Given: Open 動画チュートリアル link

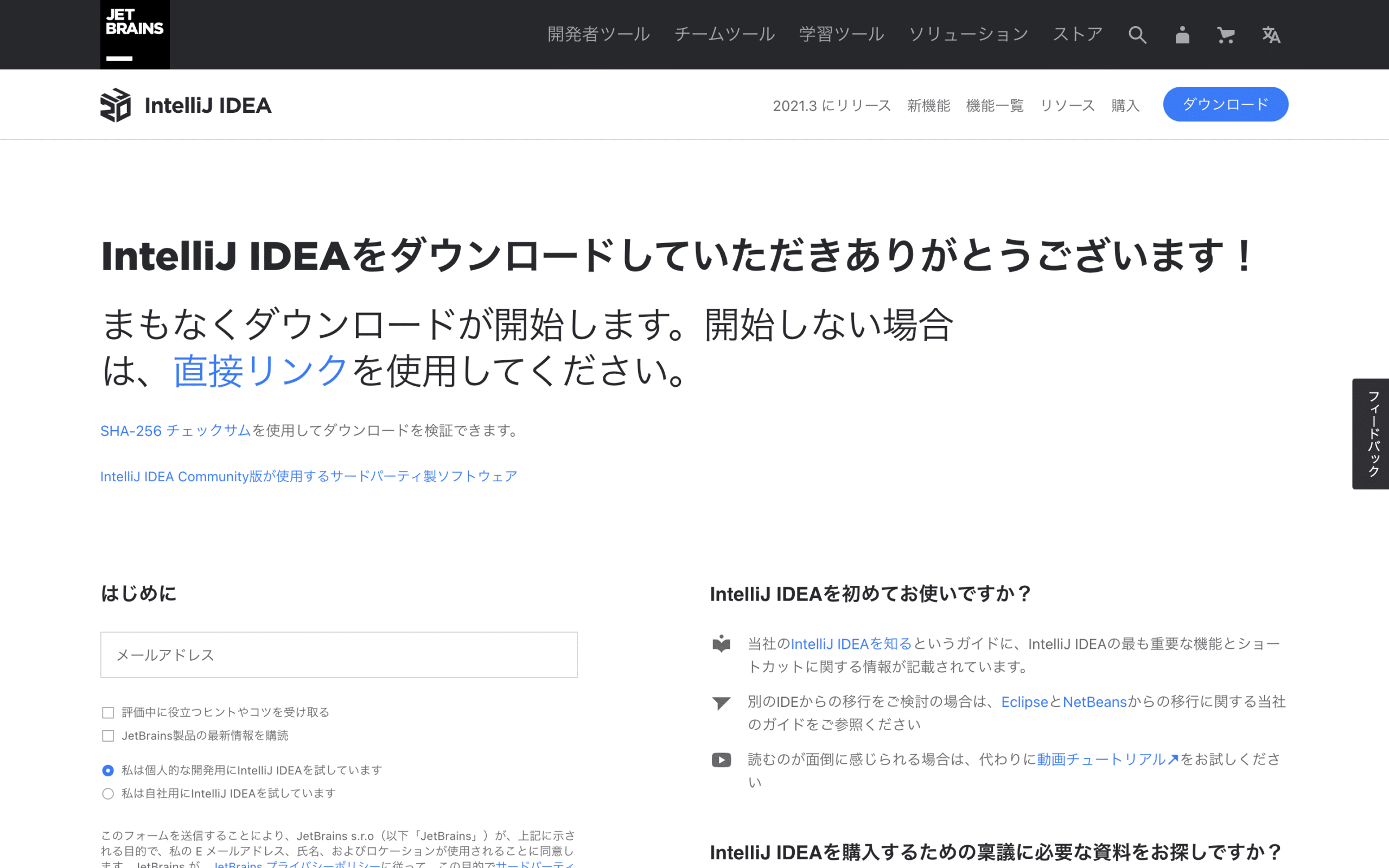Looking at the screenshot, I should click(x=1108, y=760).
